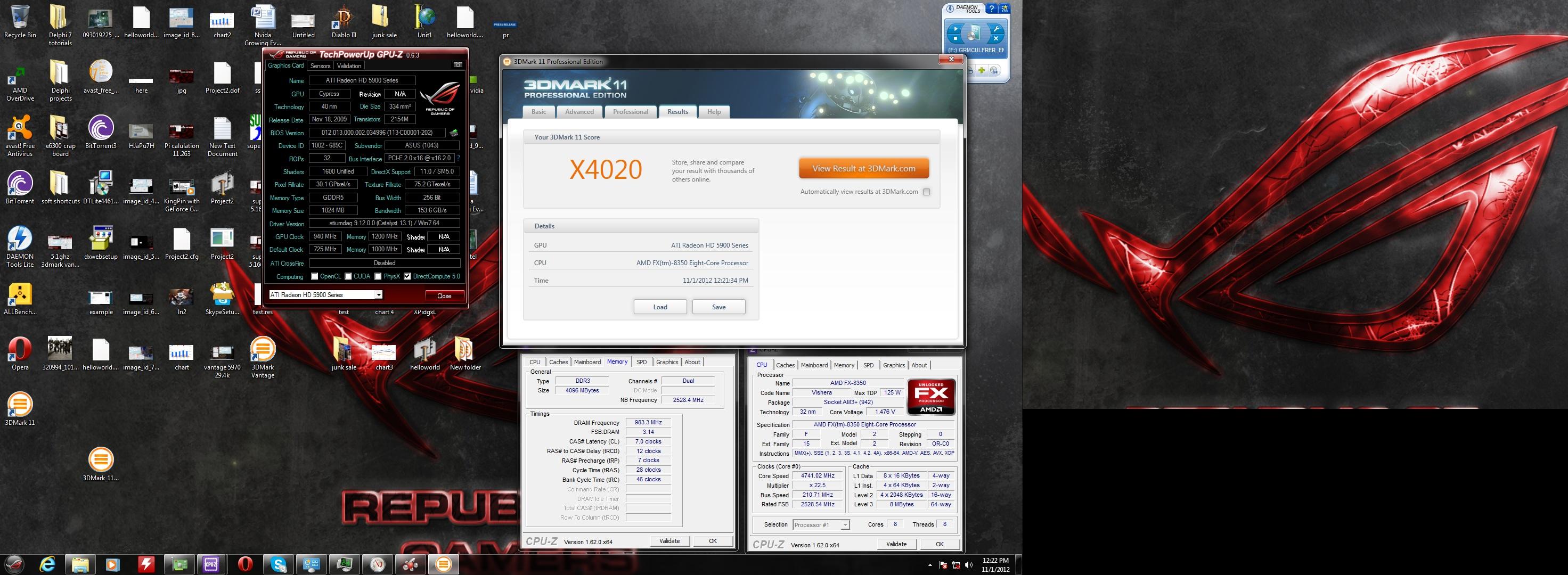This screenshot has width=1568, height=575.
Task: Open Graphics tab in CPU-Z memory window
Action: click(667, 362)
